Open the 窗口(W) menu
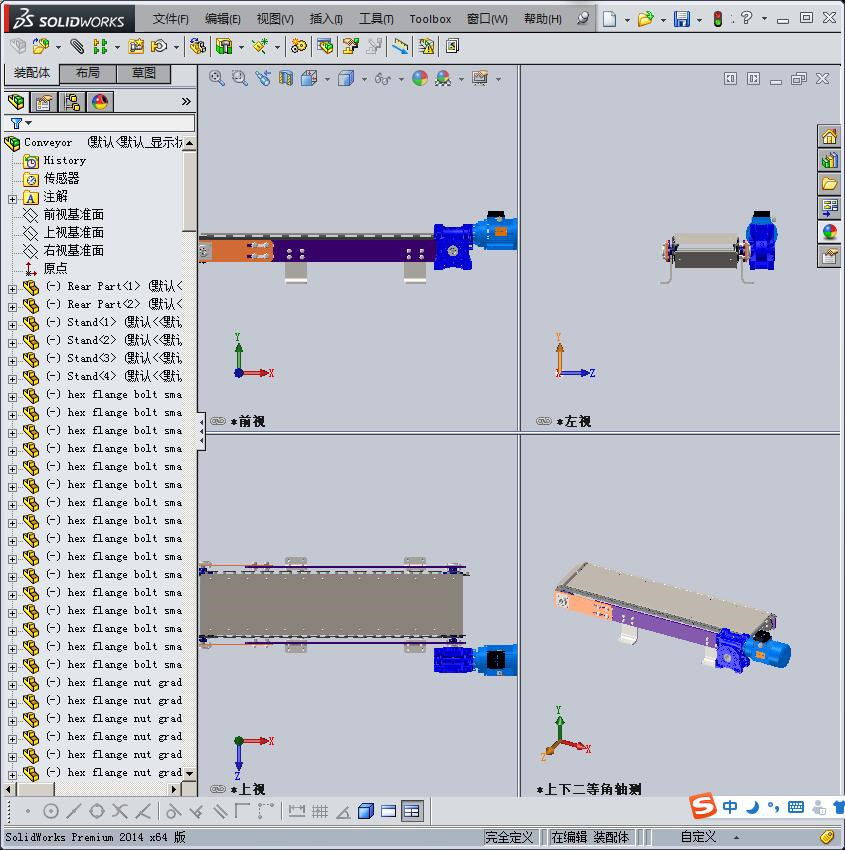This screenshot has height=850, width=845. tap(487, 19)
